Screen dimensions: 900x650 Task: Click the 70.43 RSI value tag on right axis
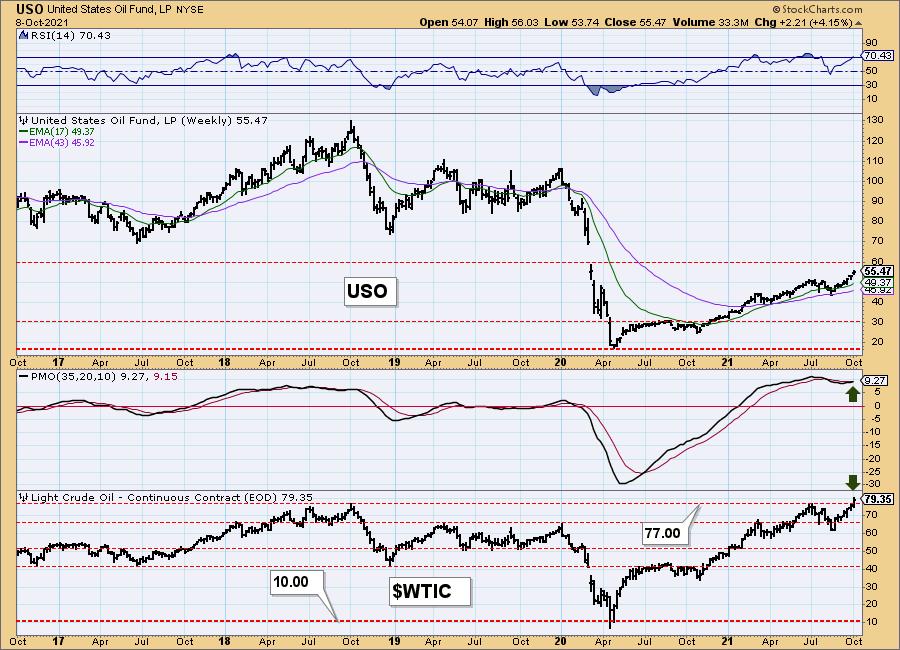[877, 56]
